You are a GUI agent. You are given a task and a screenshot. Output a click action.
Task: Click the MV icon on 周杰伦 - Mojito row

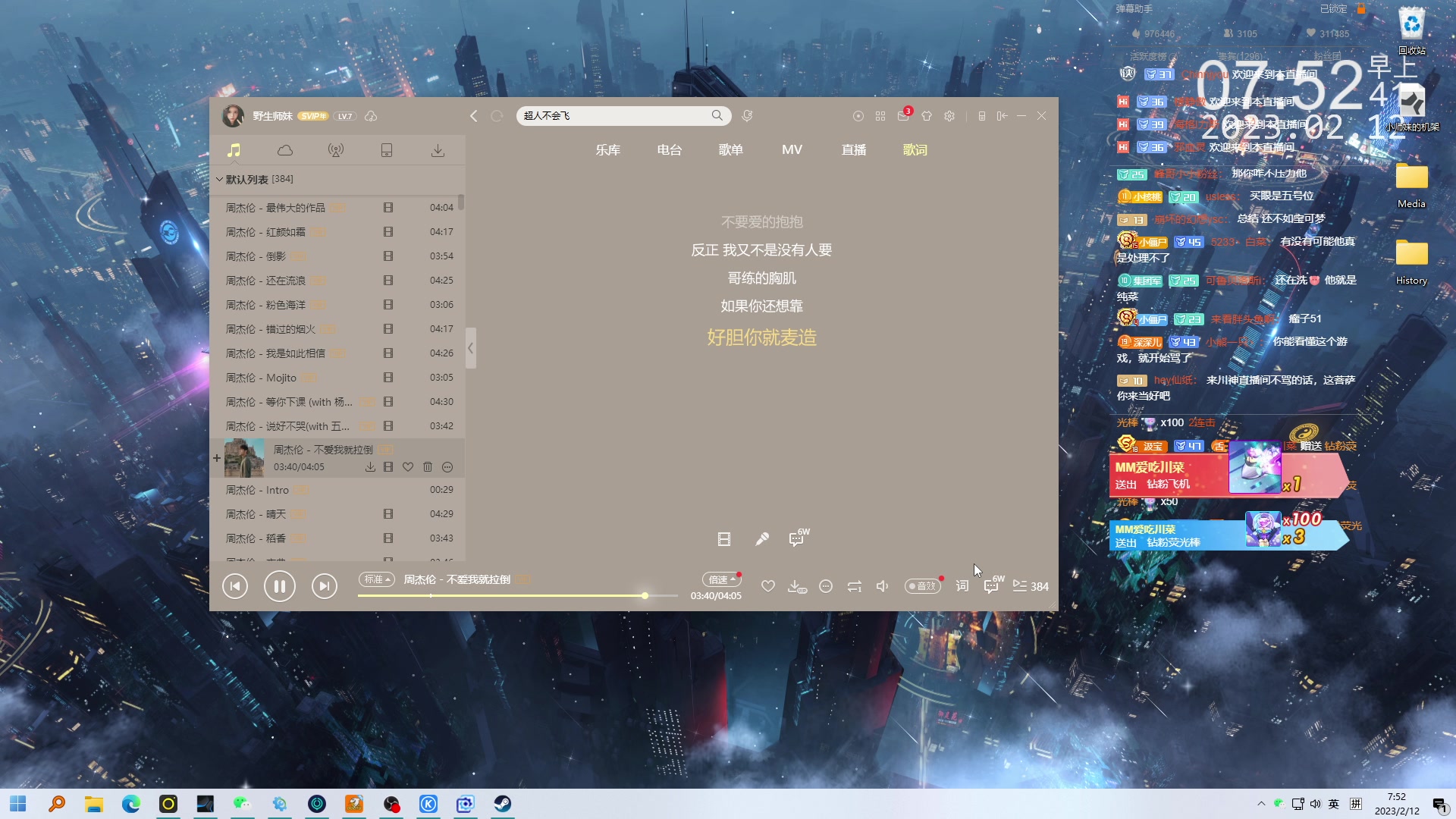[x=388, y=378]
